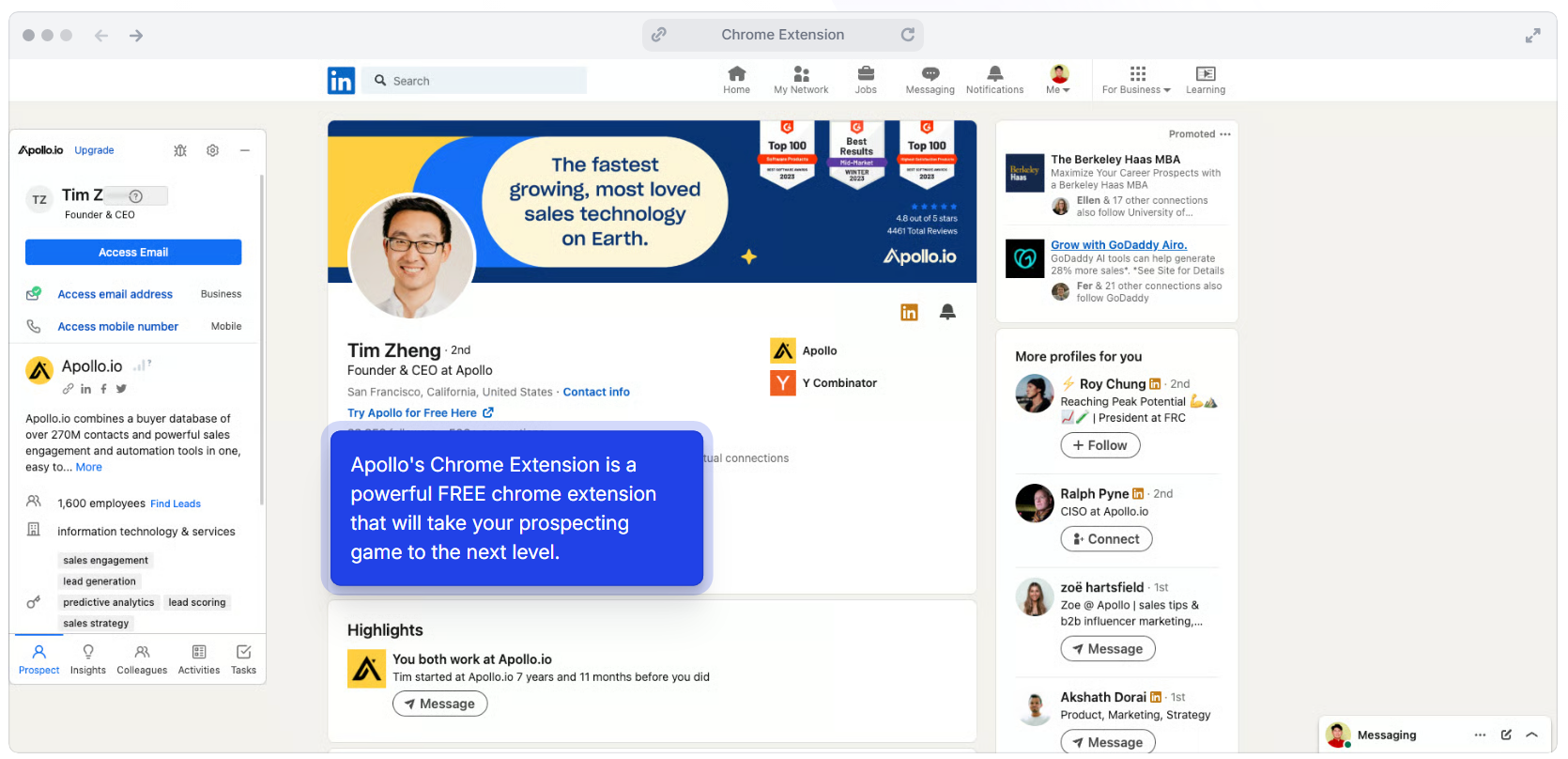The image size is (1568, 759).
Task: Click Access mobile number link
Action: [x=118, y=327]
